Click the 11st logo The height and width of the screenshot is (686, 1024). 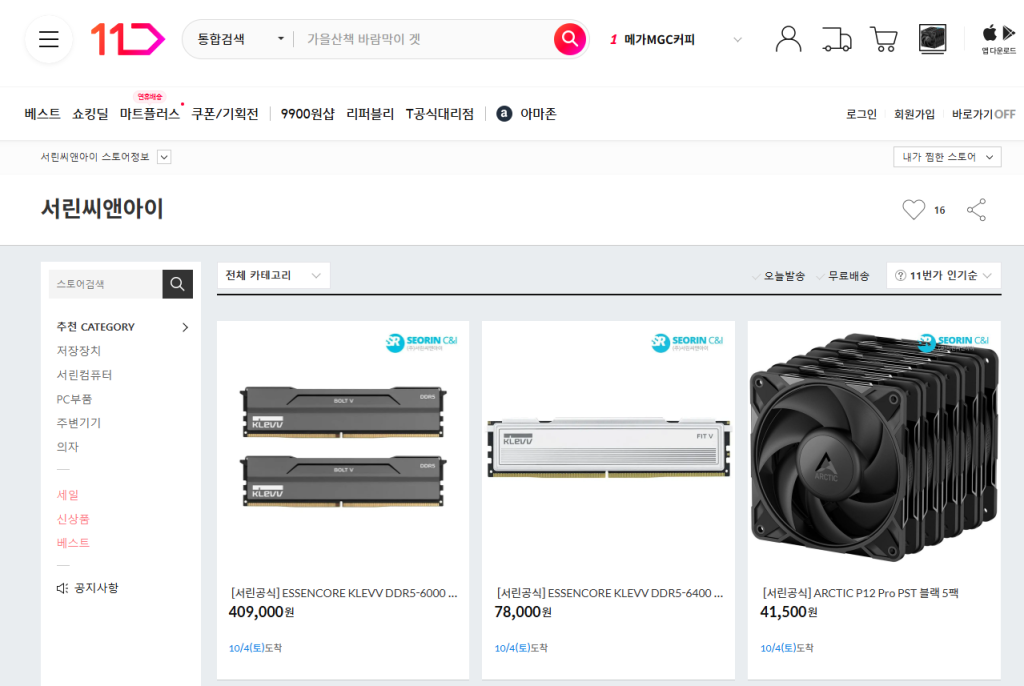click(127, 40)
